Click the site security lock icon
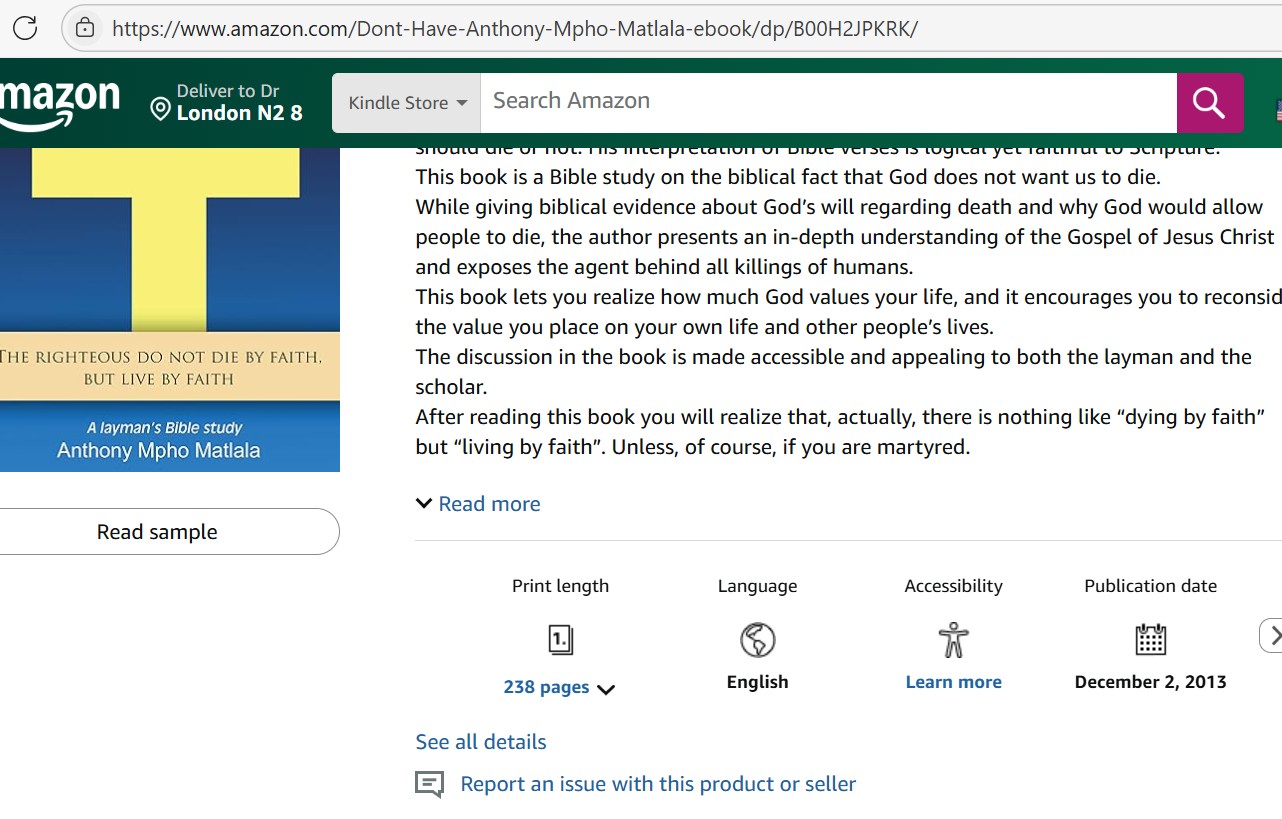The height and width of the screenshot is (819, 1282). point(86,28)
